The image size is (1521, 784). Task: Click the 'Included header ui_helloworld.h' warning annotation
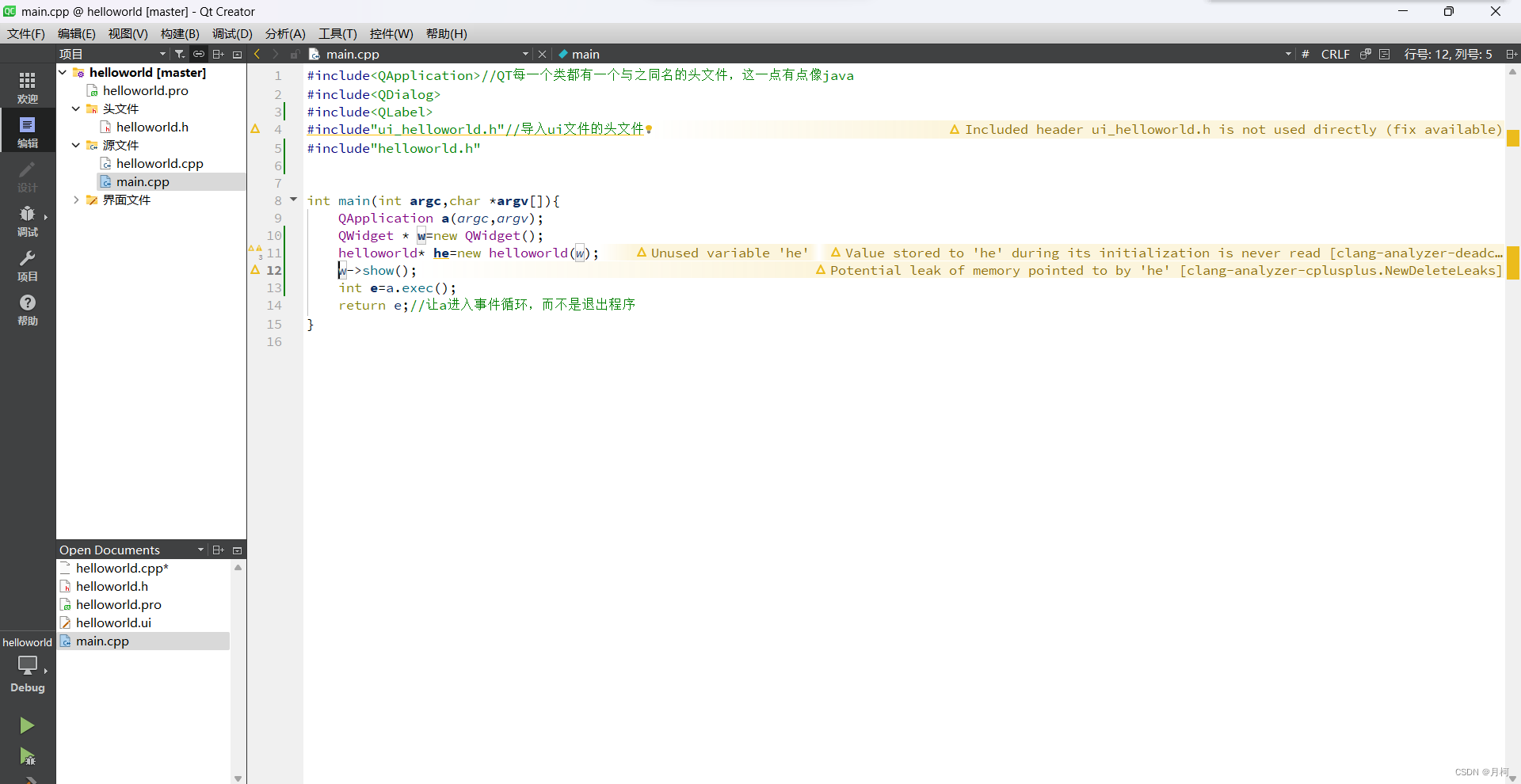pyautogui.click(x=1226, y=129)
